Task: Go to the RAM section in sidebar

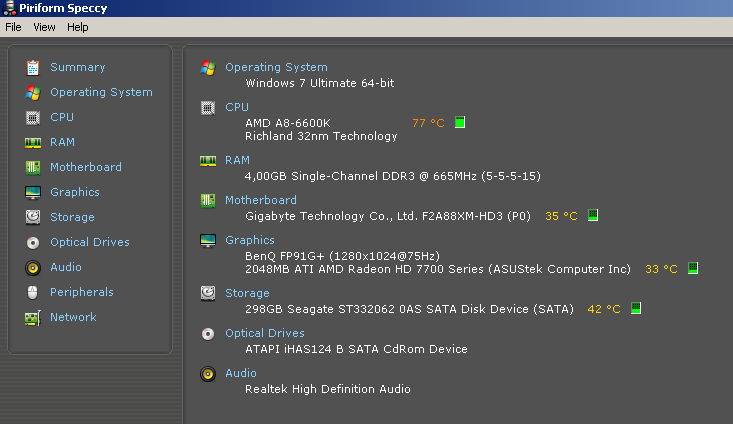Action: (x=62, y=142)
